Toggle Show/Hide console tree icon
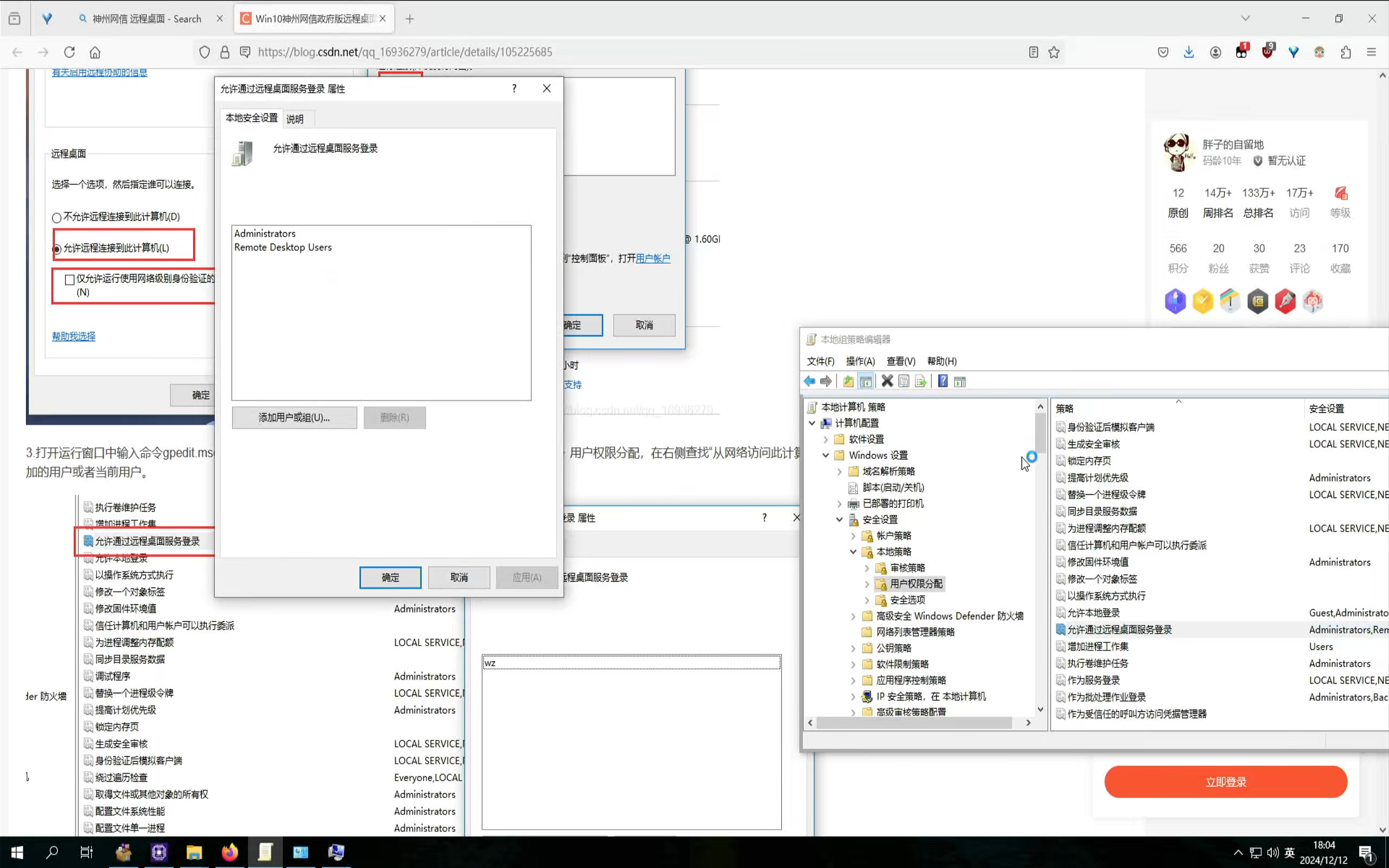The height and width of the screenshot is (868, 1389). click(865, 381)
